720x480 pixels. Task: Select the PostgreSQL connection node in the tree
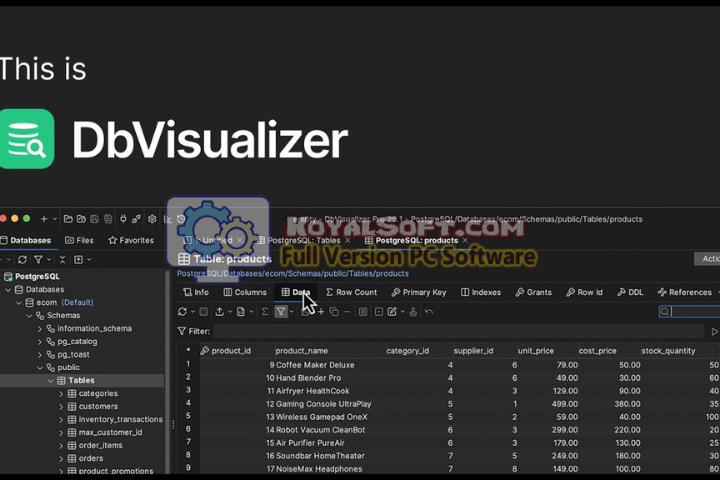pos(32,277)
